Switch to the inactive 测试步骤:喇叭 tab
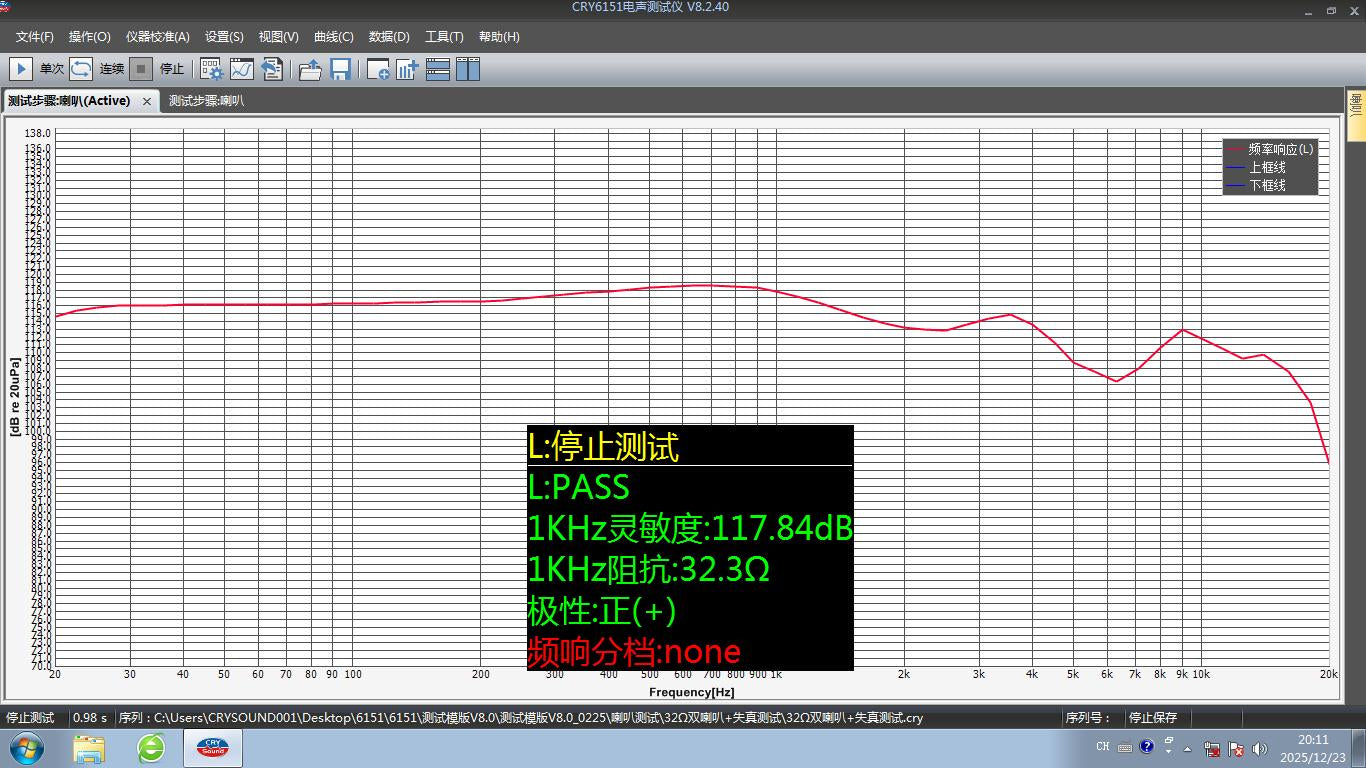 (x=206, y=101)
